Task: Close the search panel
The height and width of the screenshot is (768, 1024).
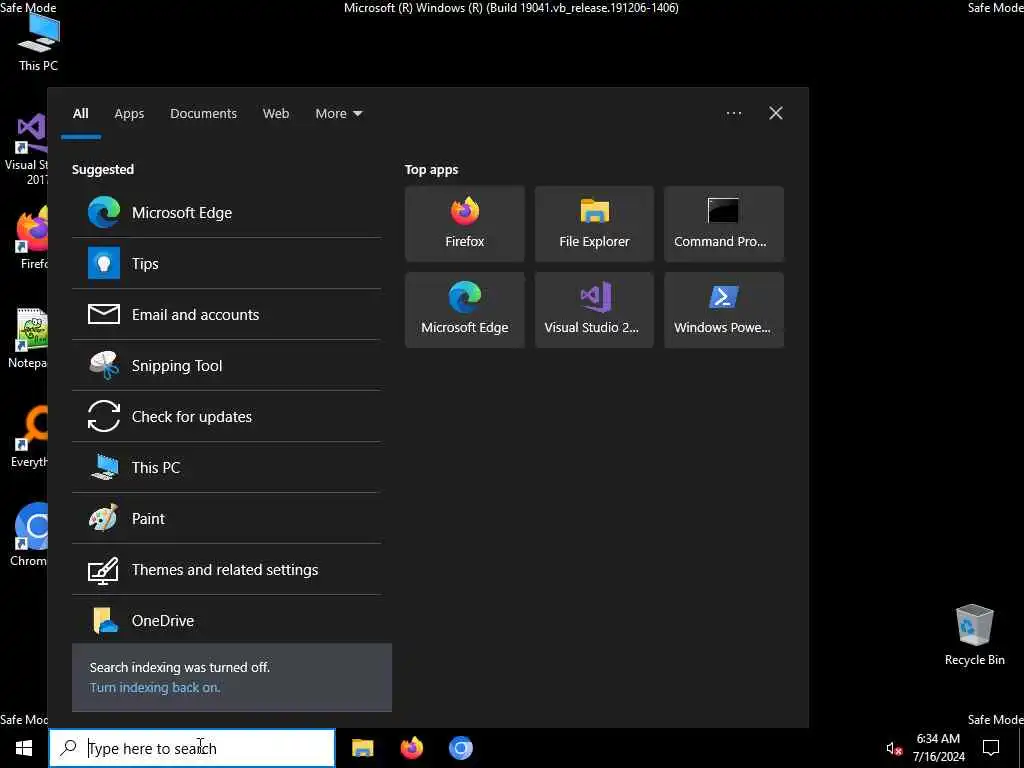Action: pyautogui.click(x=776, y=114)
